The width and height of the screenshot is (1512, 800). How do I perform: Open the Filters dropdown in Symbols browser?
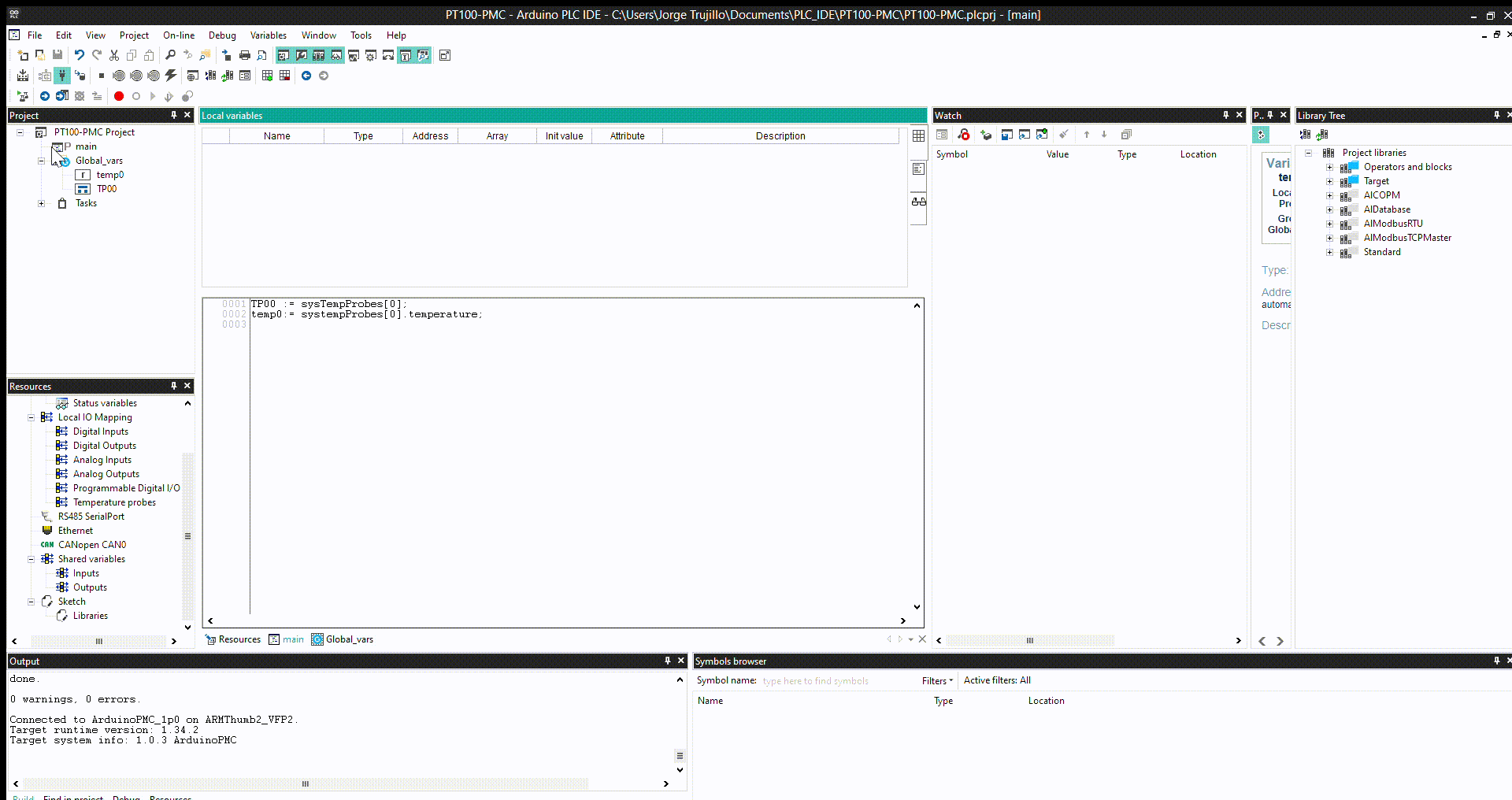(937, 680)
